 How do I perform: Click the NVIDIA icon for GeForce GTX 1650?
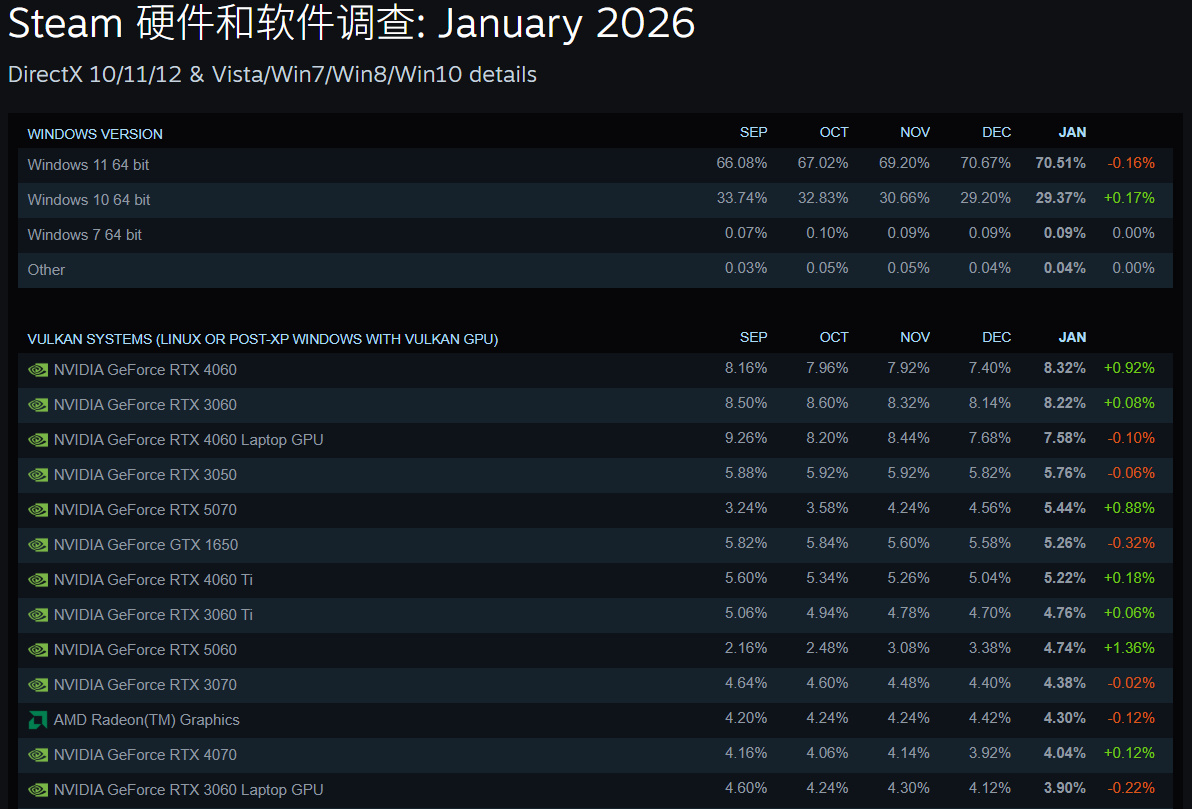[38, 545]
